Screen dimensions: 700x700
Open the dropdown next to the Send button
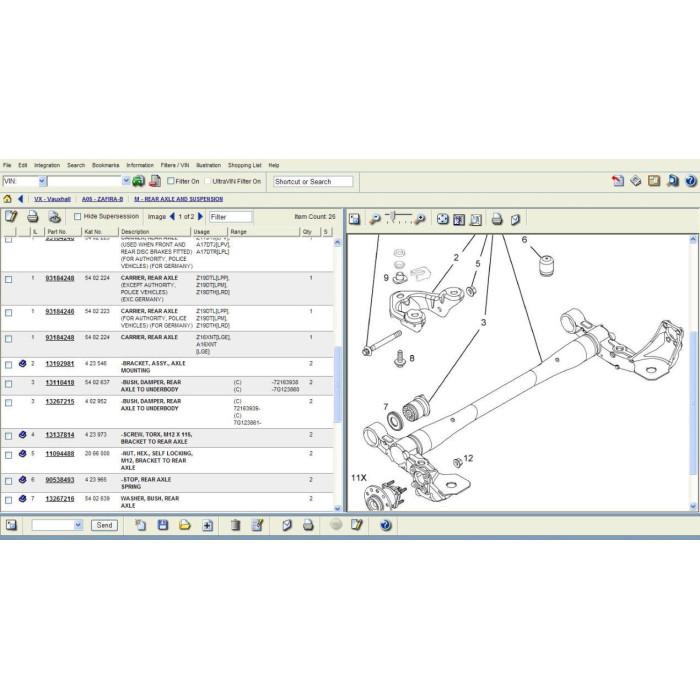click(78, 525)
